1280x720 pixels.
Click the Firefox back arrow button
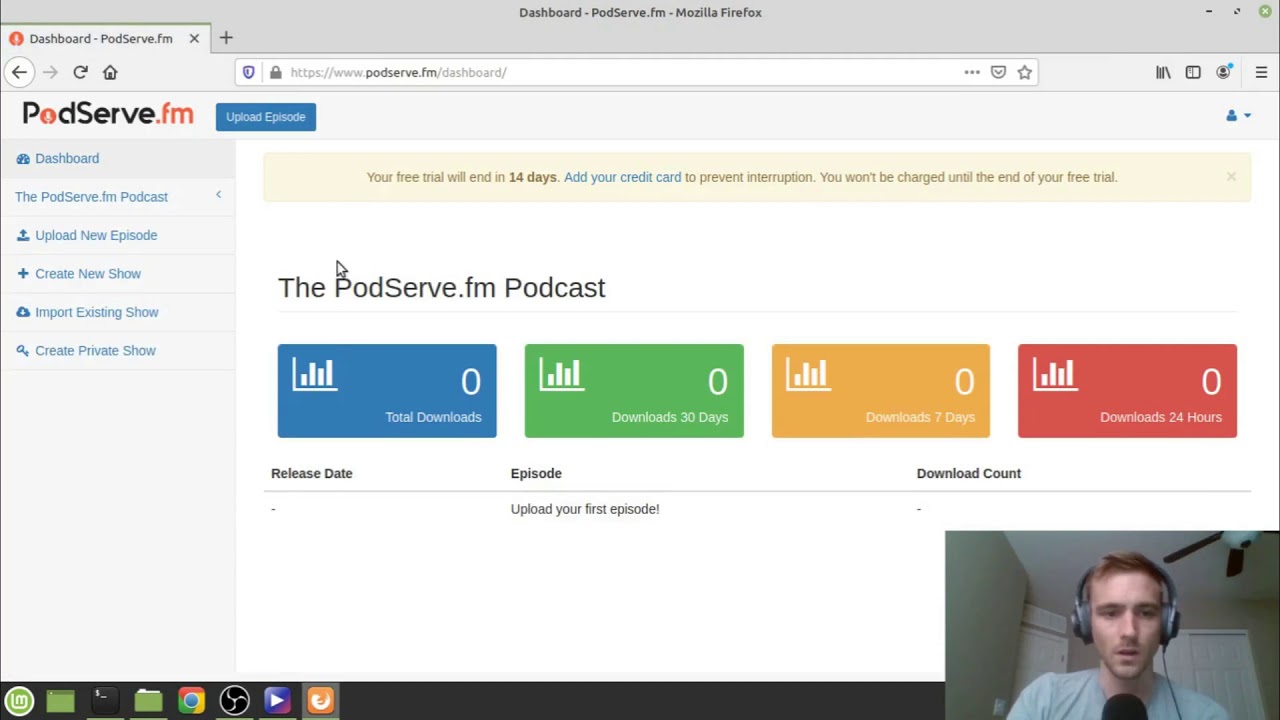[x=19, y=72]
